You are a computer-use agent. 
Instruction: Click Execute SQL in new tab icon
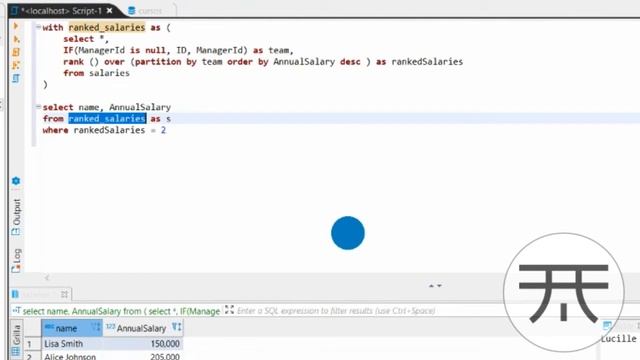tap(16, 39)
